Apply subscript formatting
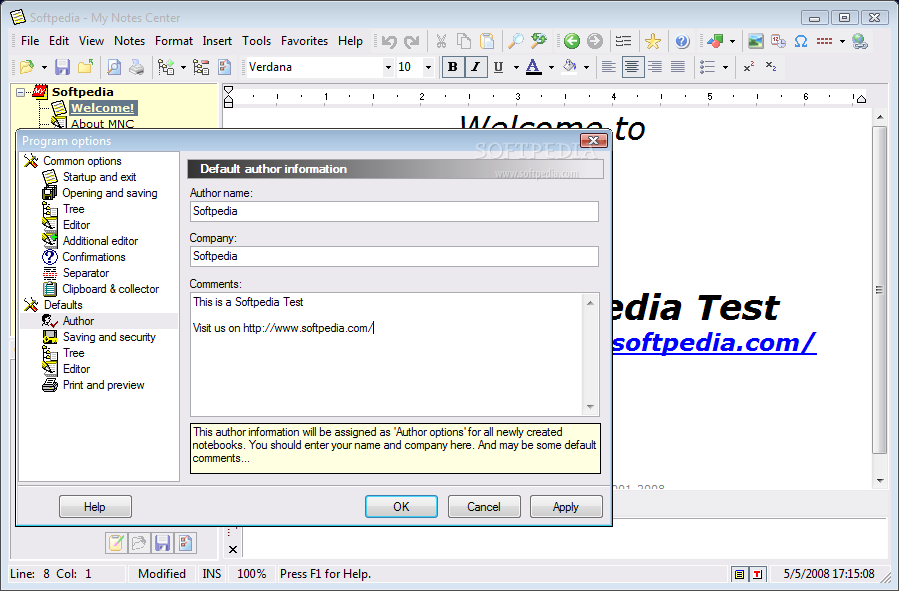899x591 pixels. 771,67
